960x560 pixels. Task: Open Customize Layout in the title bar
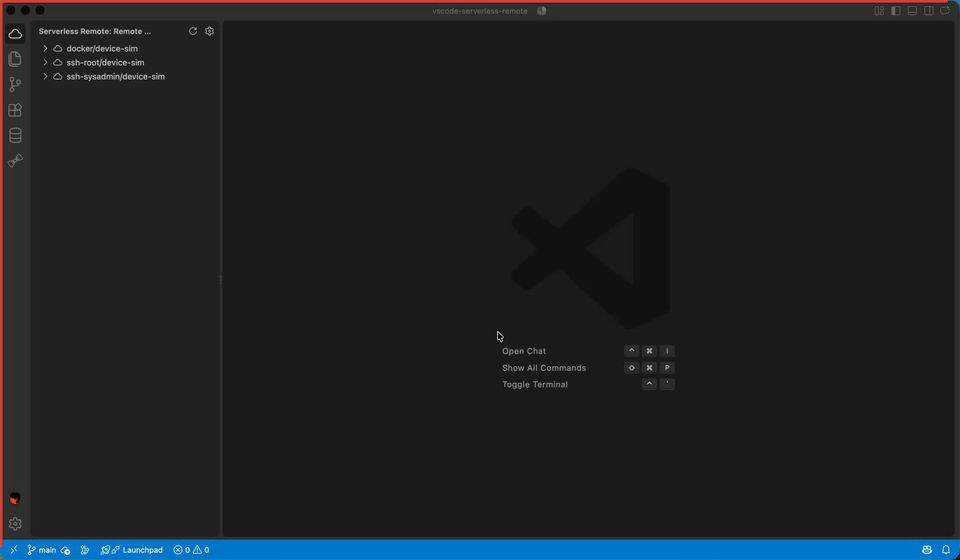(x=879, y=11)
